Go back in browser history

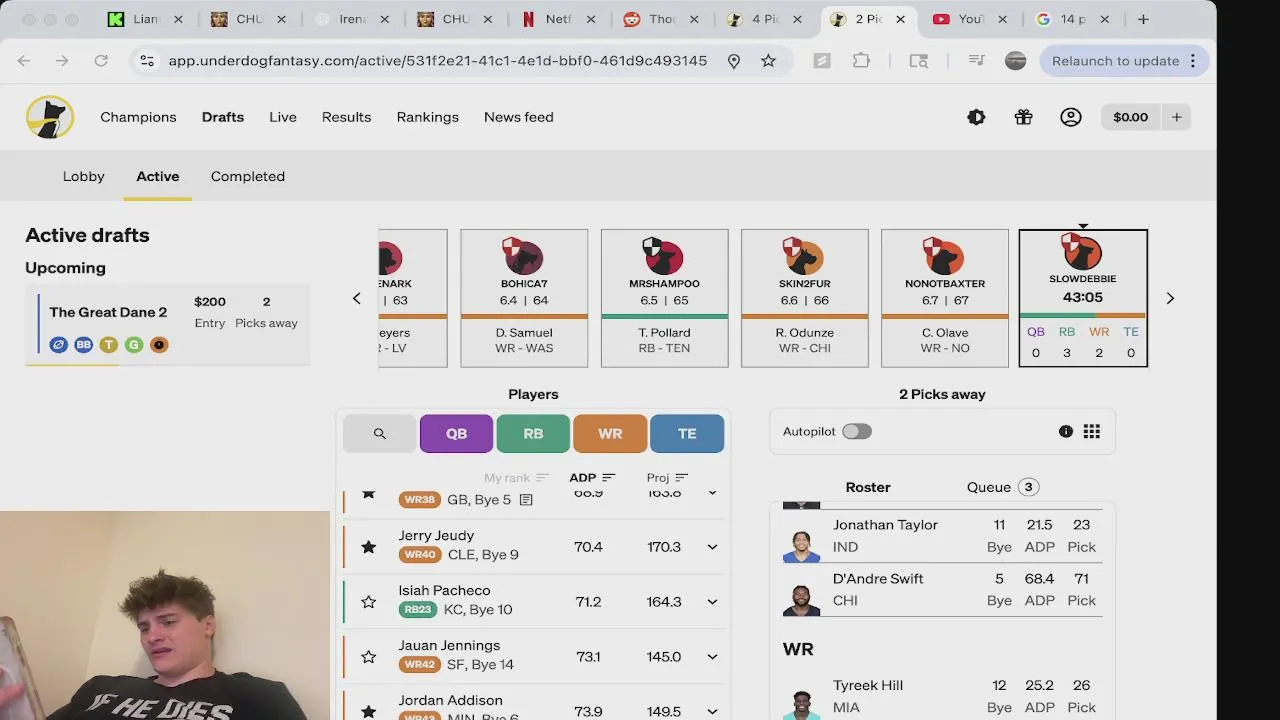24,61
